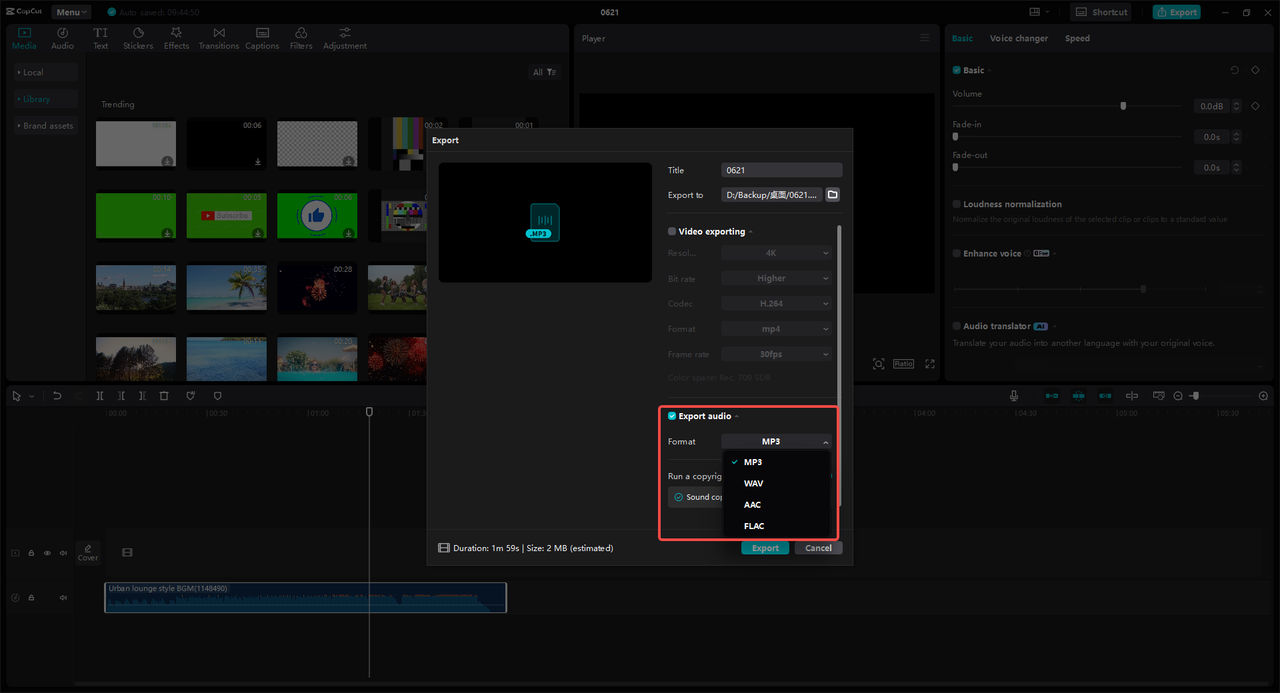1280x693 pixels.
Task: Toggle the Basic audio checkbox
Action: [x=956, y=70]
